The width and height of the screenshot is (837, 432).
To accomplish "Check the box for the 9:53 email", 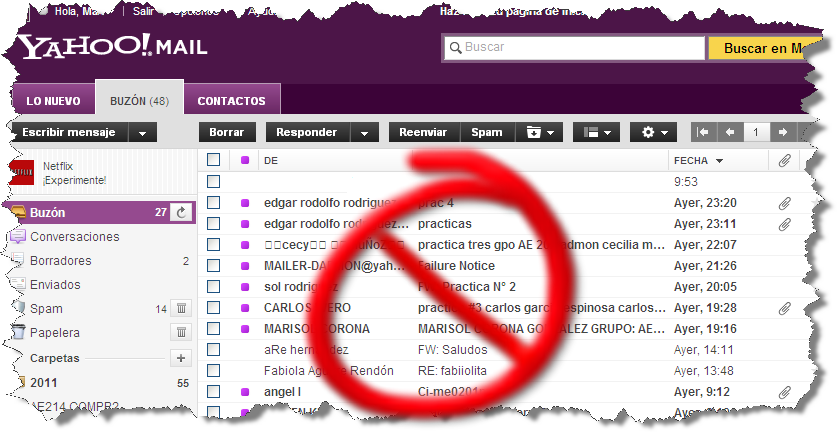I will (214, 182).
